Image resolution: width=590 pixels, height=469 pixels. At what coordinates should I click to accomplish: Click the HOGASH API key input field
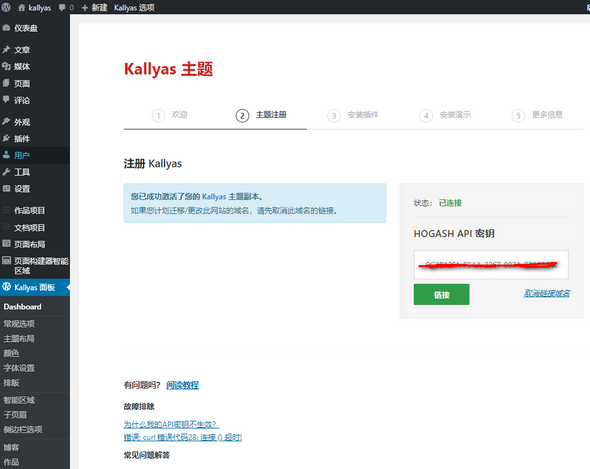pos(491,265)
